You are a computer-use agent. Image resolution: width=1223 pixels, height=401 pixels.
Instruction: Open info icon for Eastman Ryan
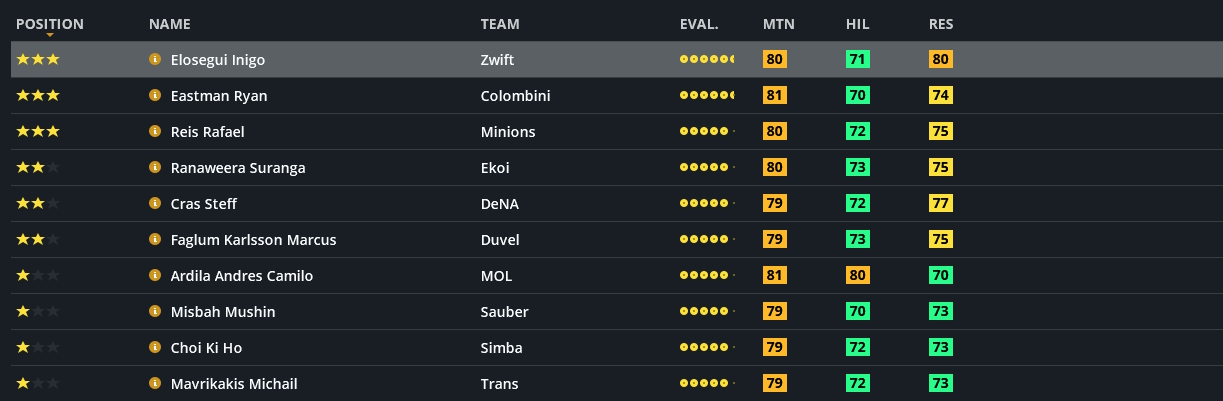tap(155, 96)
